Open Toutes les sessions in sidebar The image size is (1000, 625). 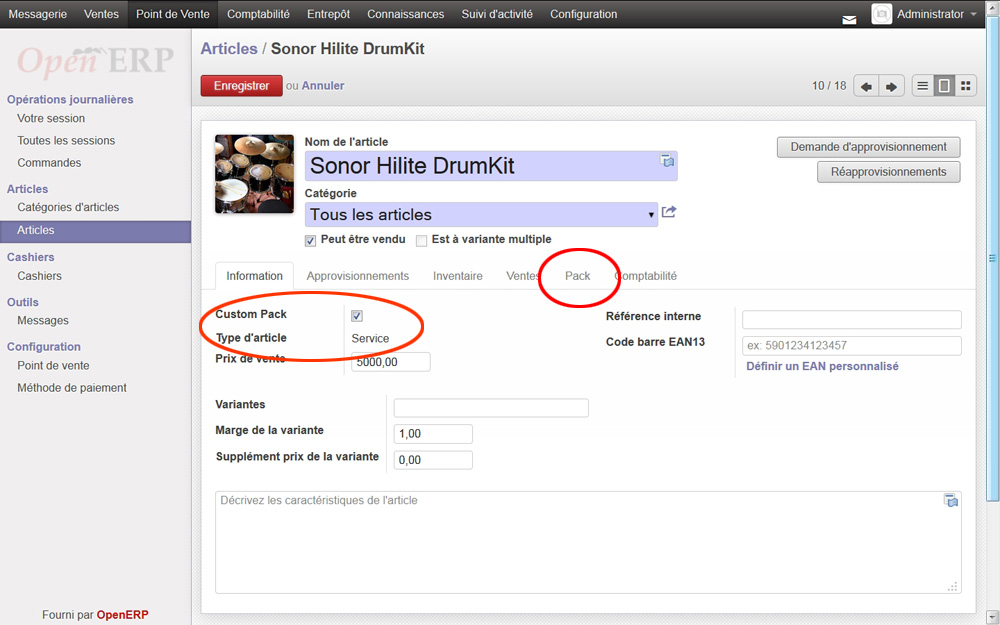tap(66, 140)
